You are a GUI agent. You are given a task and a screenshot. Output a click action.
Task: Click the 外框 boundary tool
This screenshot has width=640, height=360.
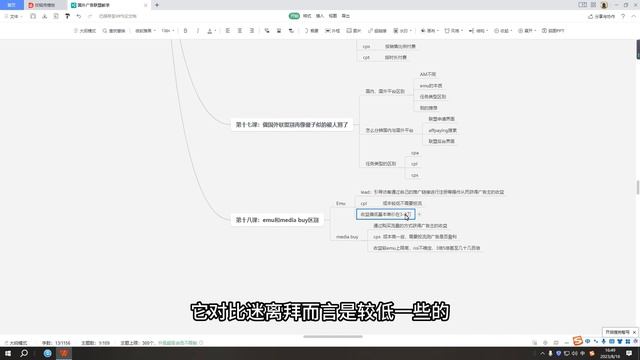coord(333,31)
